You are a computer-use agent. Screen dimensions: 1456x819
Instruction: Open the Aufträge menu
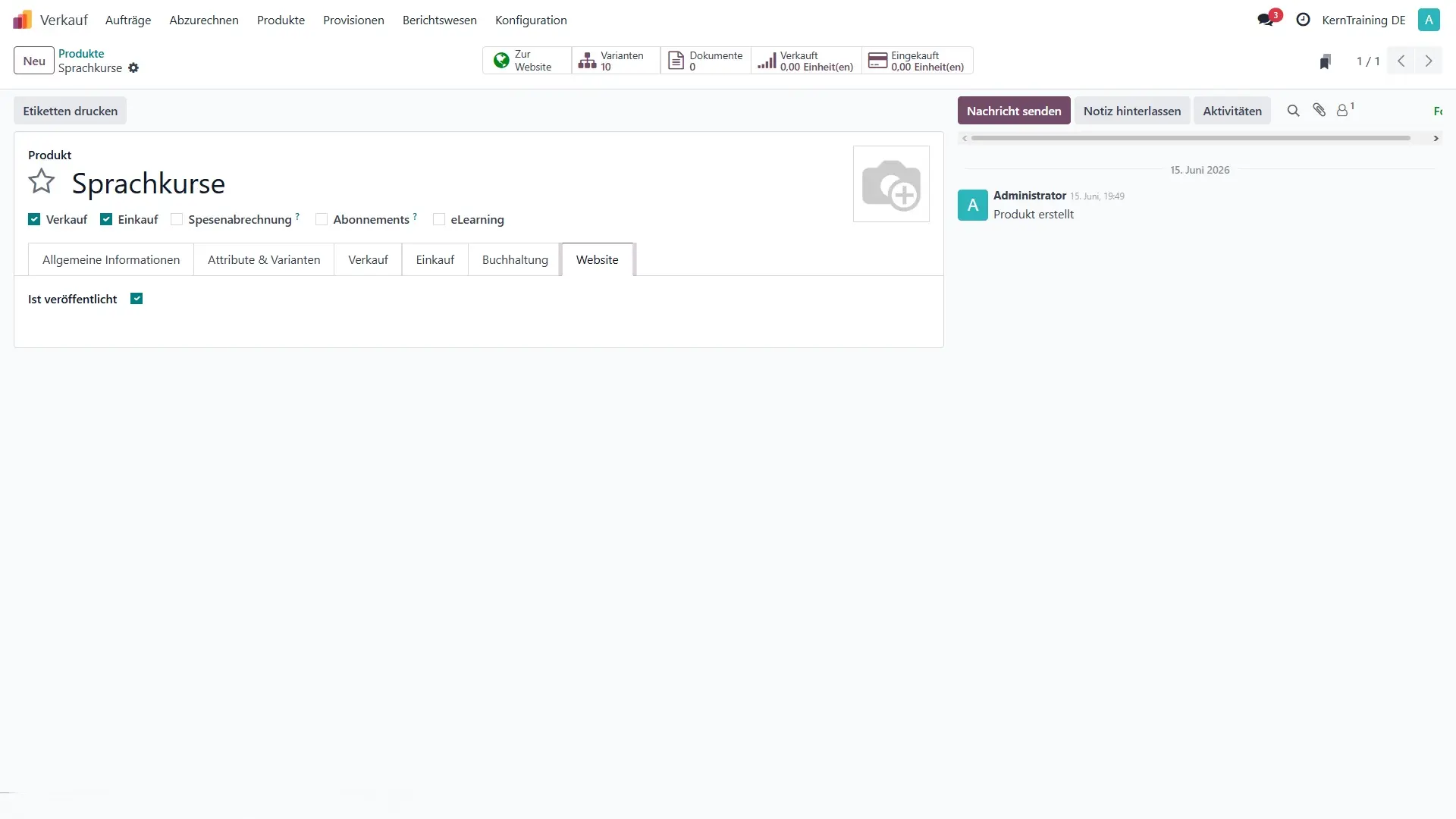[x=128, y=20]
